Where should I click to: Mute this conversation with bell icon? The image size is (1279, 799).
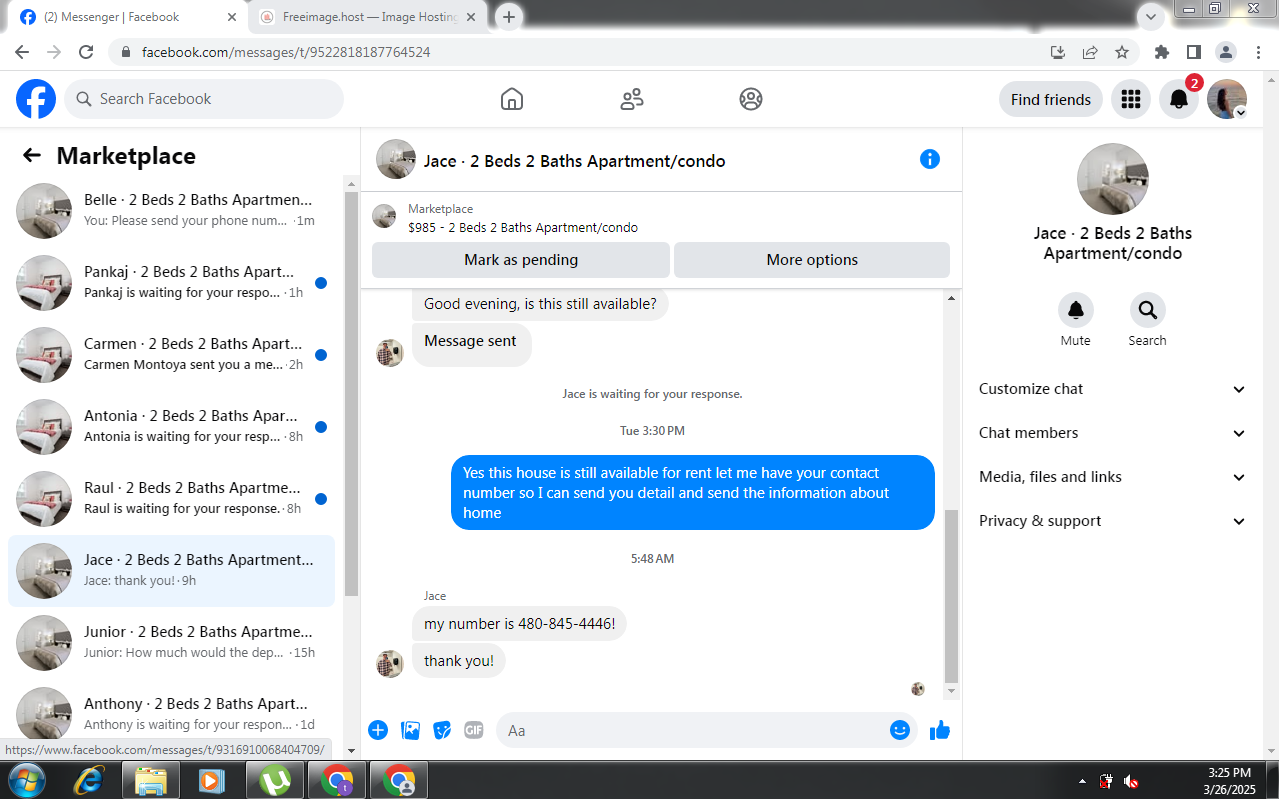pos(1076,310)
